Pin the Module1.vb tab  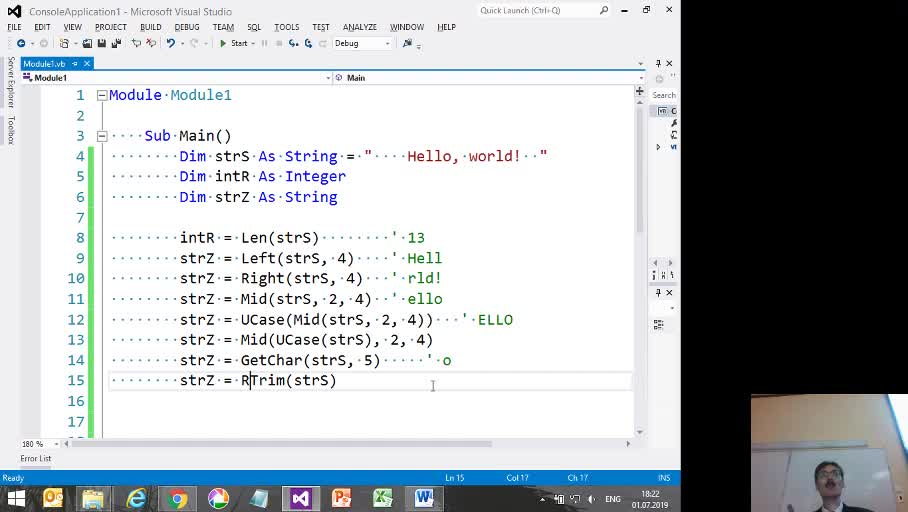(x=75, y=64)
